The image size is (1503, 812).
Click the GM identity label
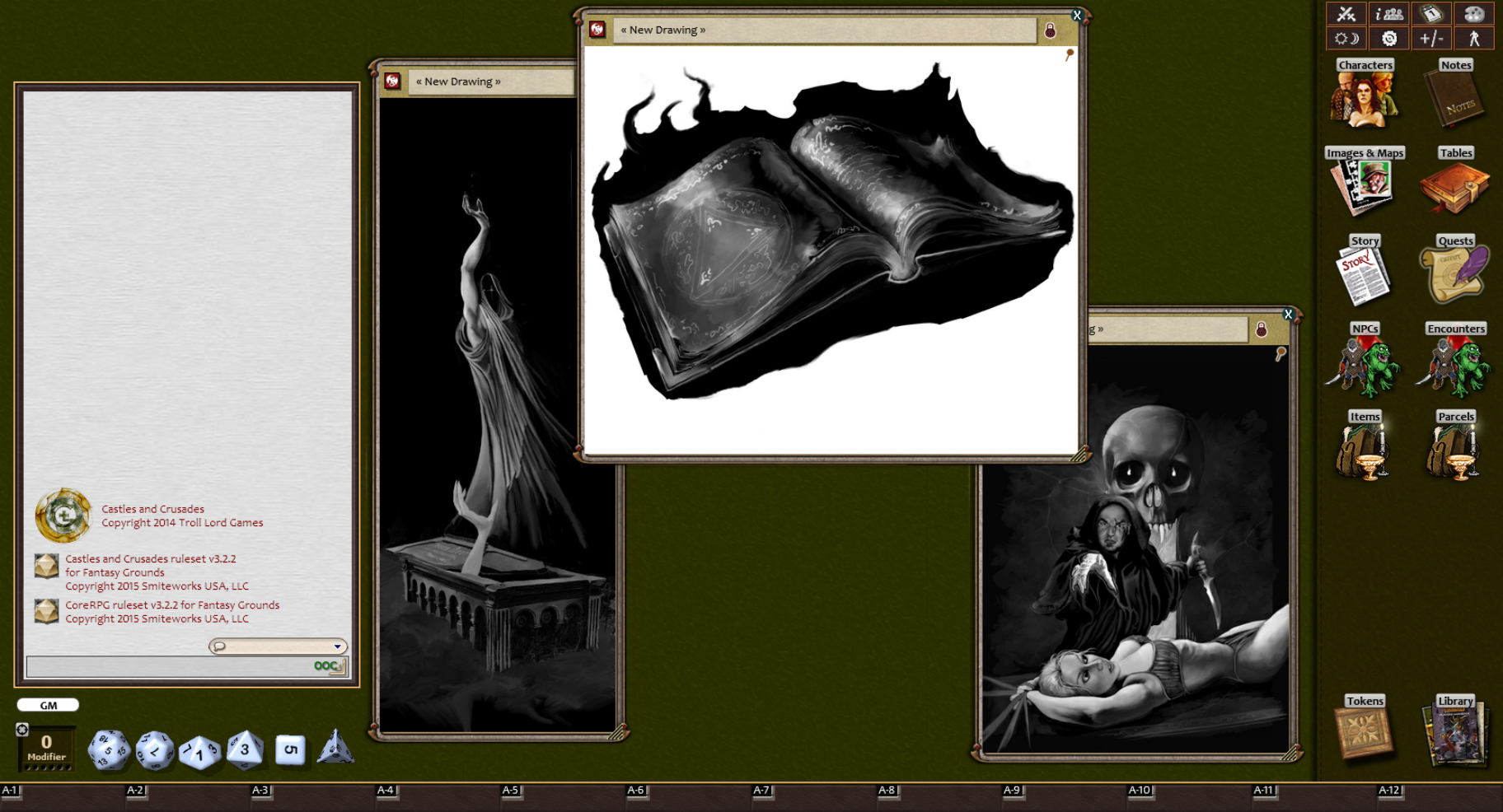[48, 705]
